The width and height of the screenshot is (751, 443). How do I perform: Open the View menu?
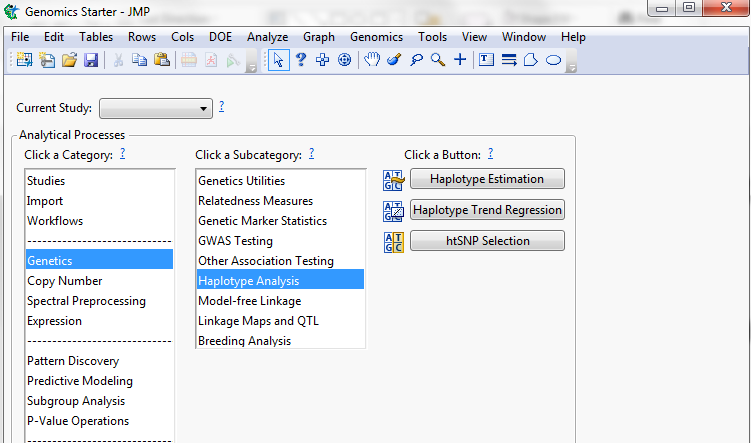coord(474,37)
